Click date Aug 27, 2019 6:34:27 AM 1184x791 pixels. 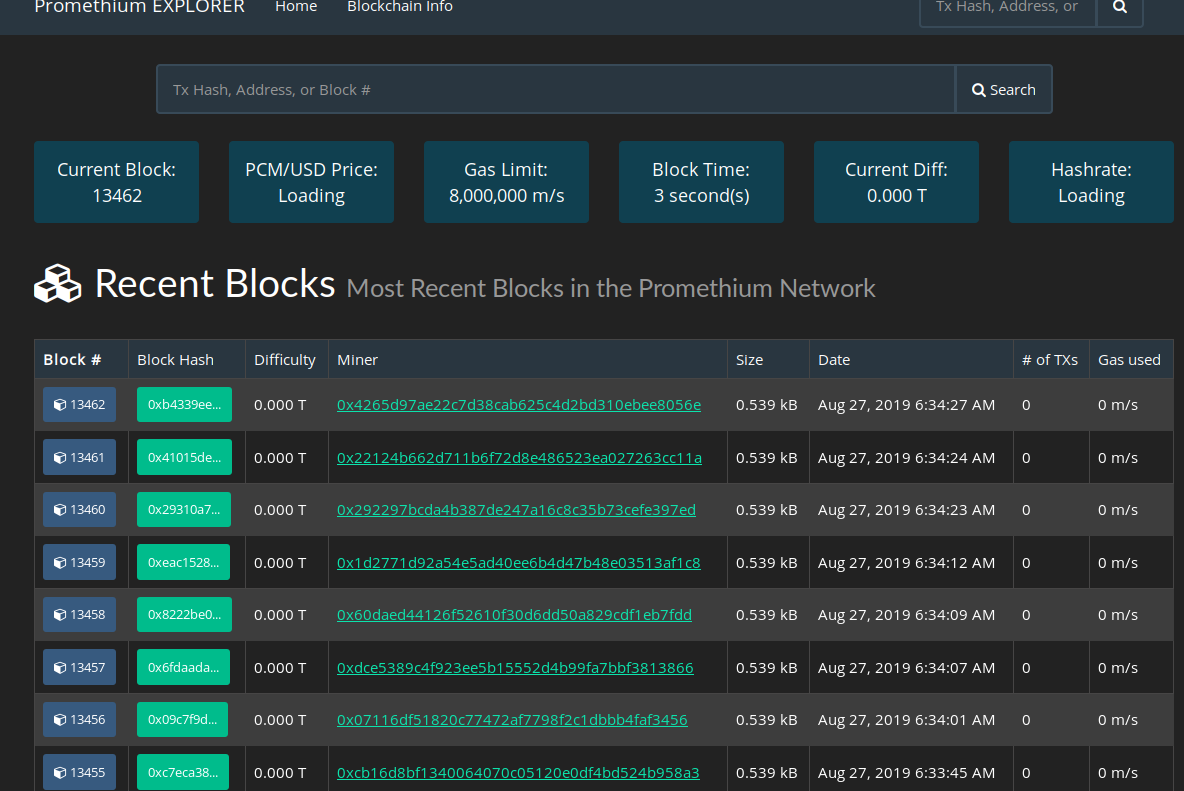(x=906, y=405)
